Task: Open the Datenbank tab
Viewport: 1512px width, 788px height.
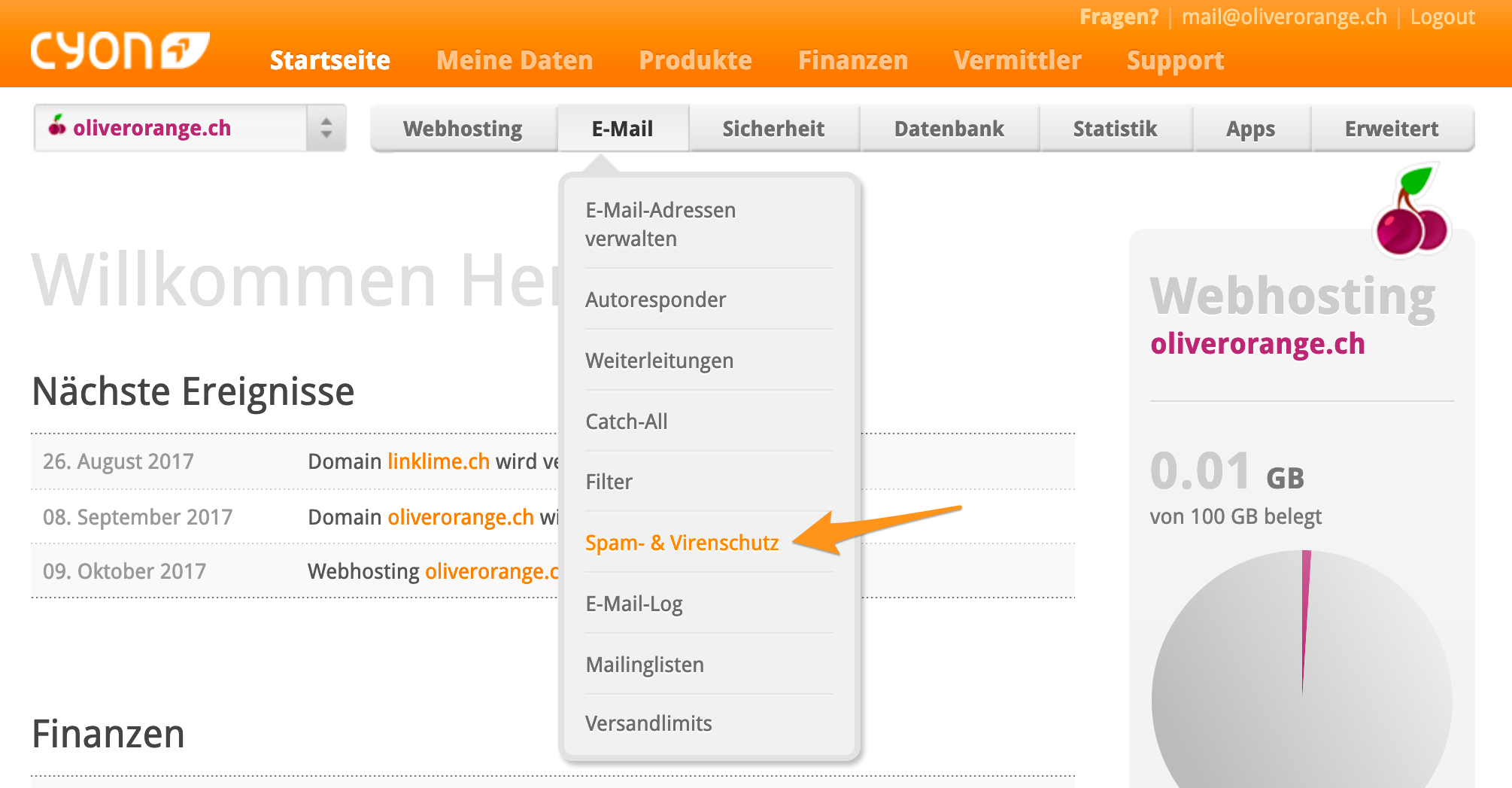Action: click(949, 129)
